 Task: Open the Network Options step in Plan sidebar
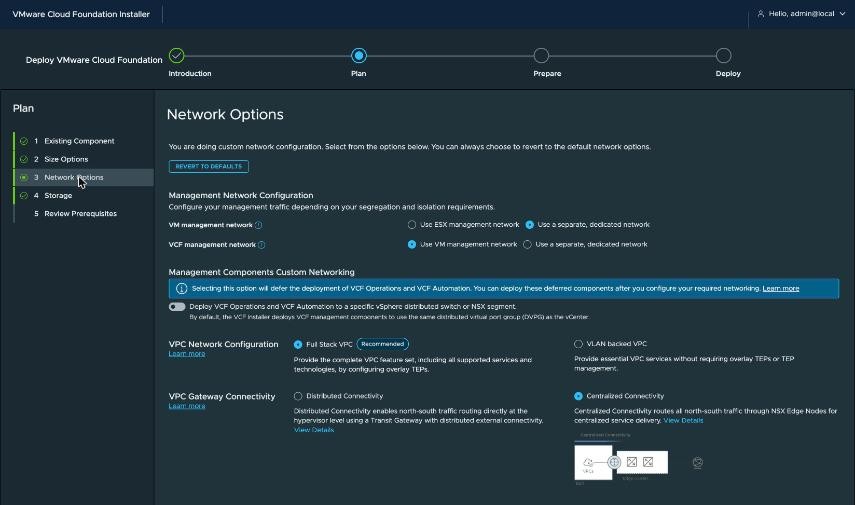(x=83, y=177)
